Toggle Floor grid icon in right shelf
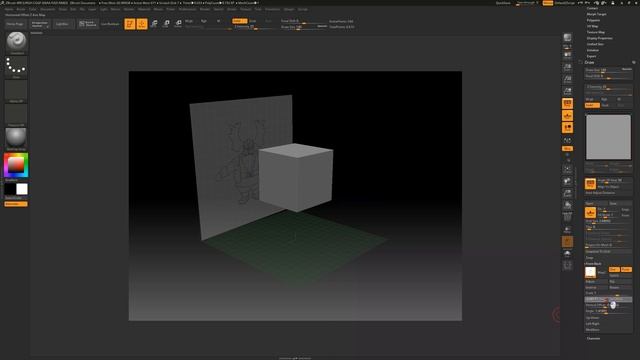This screenshot has height=360, width=640. [567, 116]
